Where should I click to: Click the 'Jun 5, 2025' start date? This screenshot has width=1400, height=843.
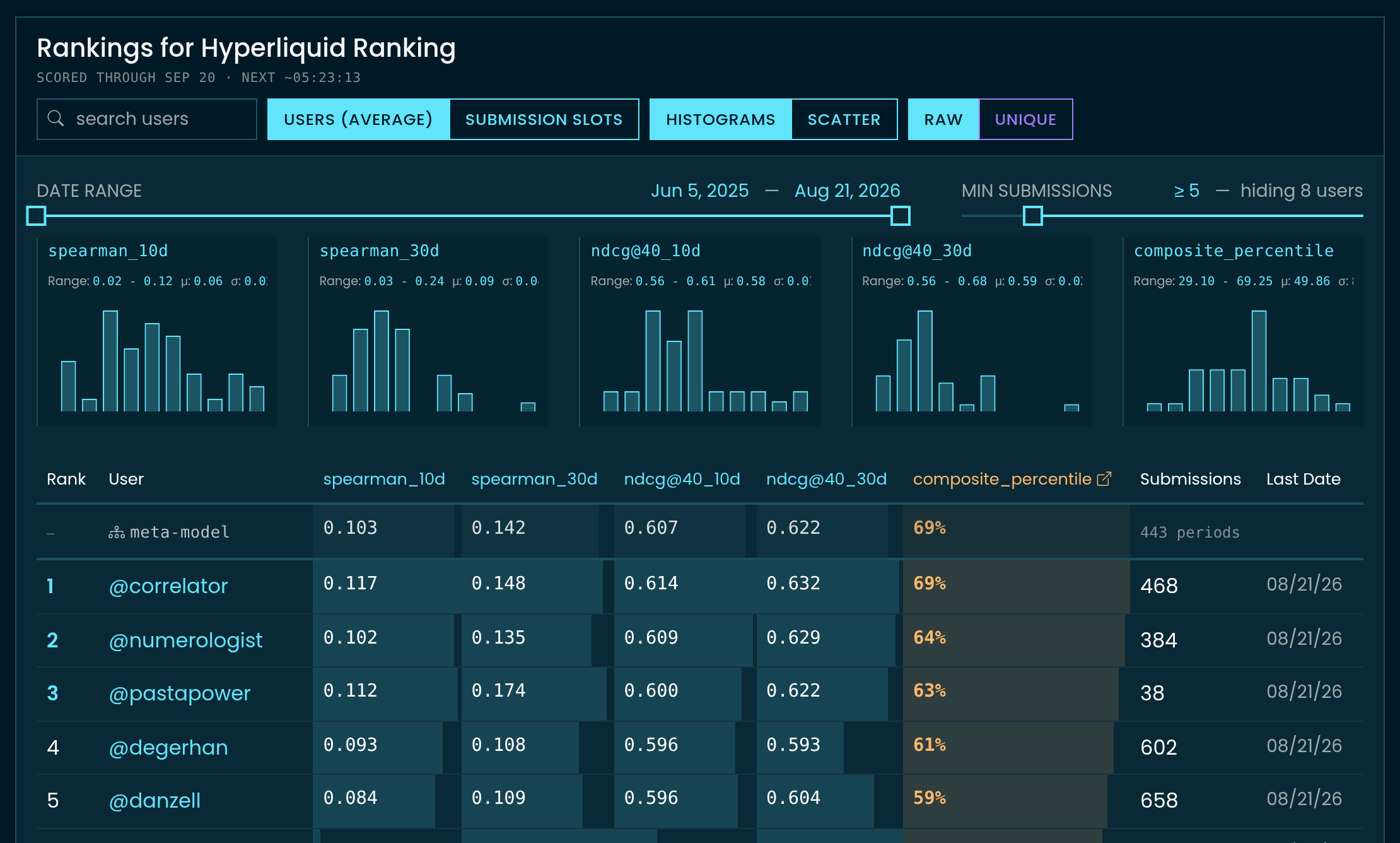700,191
